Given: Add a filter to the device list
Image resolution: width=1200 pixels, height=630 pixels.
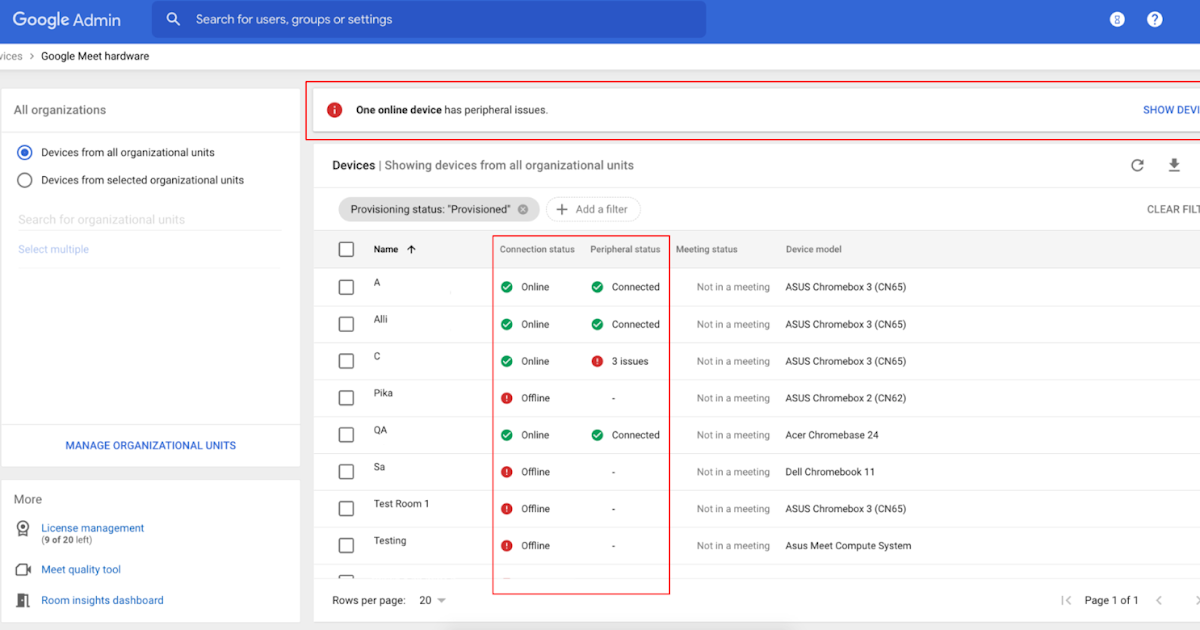Looking at the screenshot, I should point(593,209).
